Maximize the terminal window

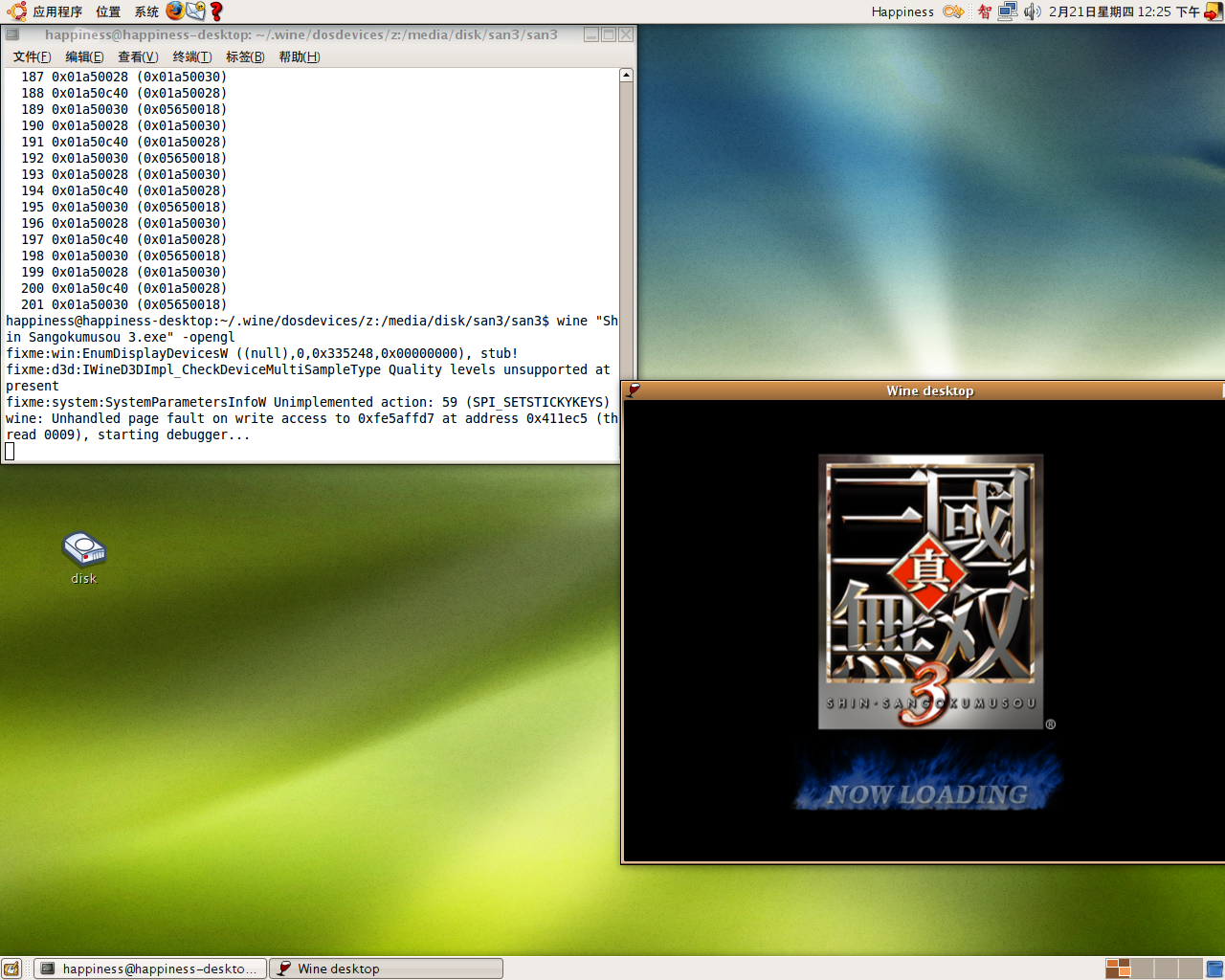609,34
